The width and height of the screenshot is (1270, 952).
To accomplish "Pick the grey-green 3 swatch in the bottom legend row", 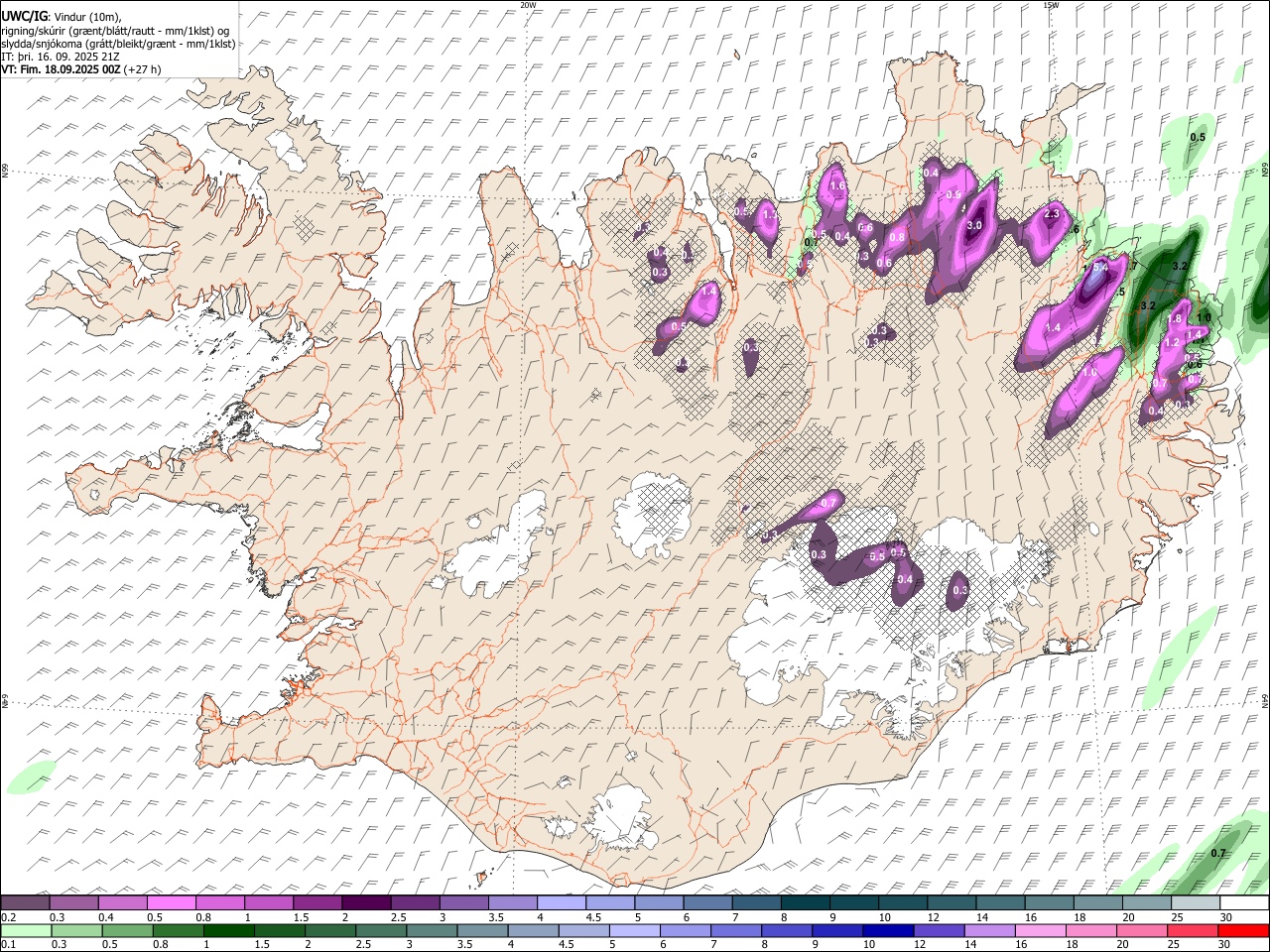I will pos(433,930).
